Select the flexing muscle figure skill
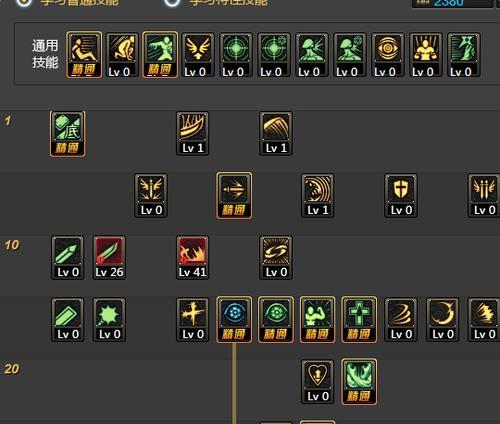 [317, 319]
